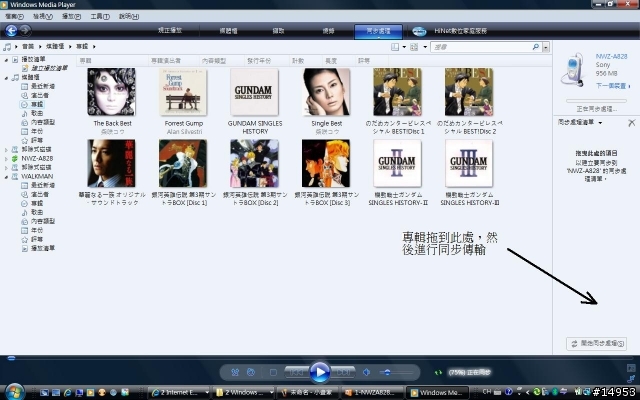Click the grey Forward arrow button
The width and height of the screenshot is (640, 400).
(25, 31)
